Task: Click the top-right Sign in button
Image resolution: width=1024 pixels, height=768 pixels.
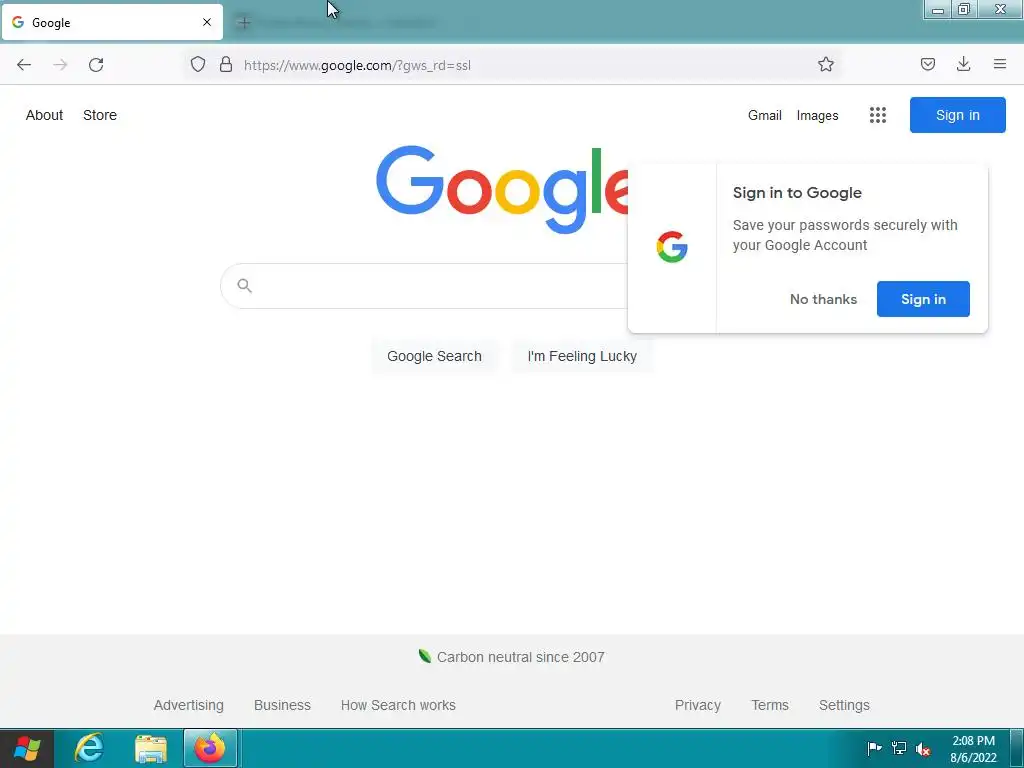Action: pos(957,115)
